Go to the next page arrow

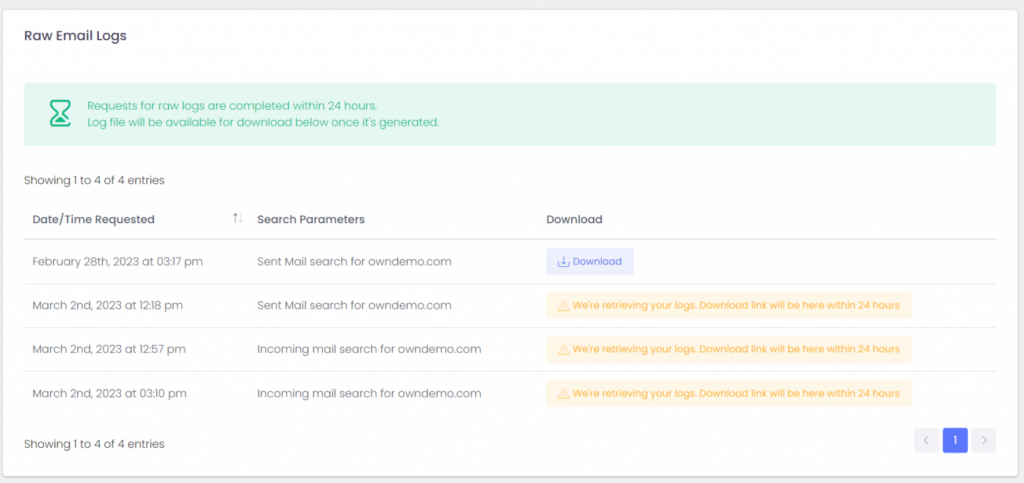click(984, 441)
